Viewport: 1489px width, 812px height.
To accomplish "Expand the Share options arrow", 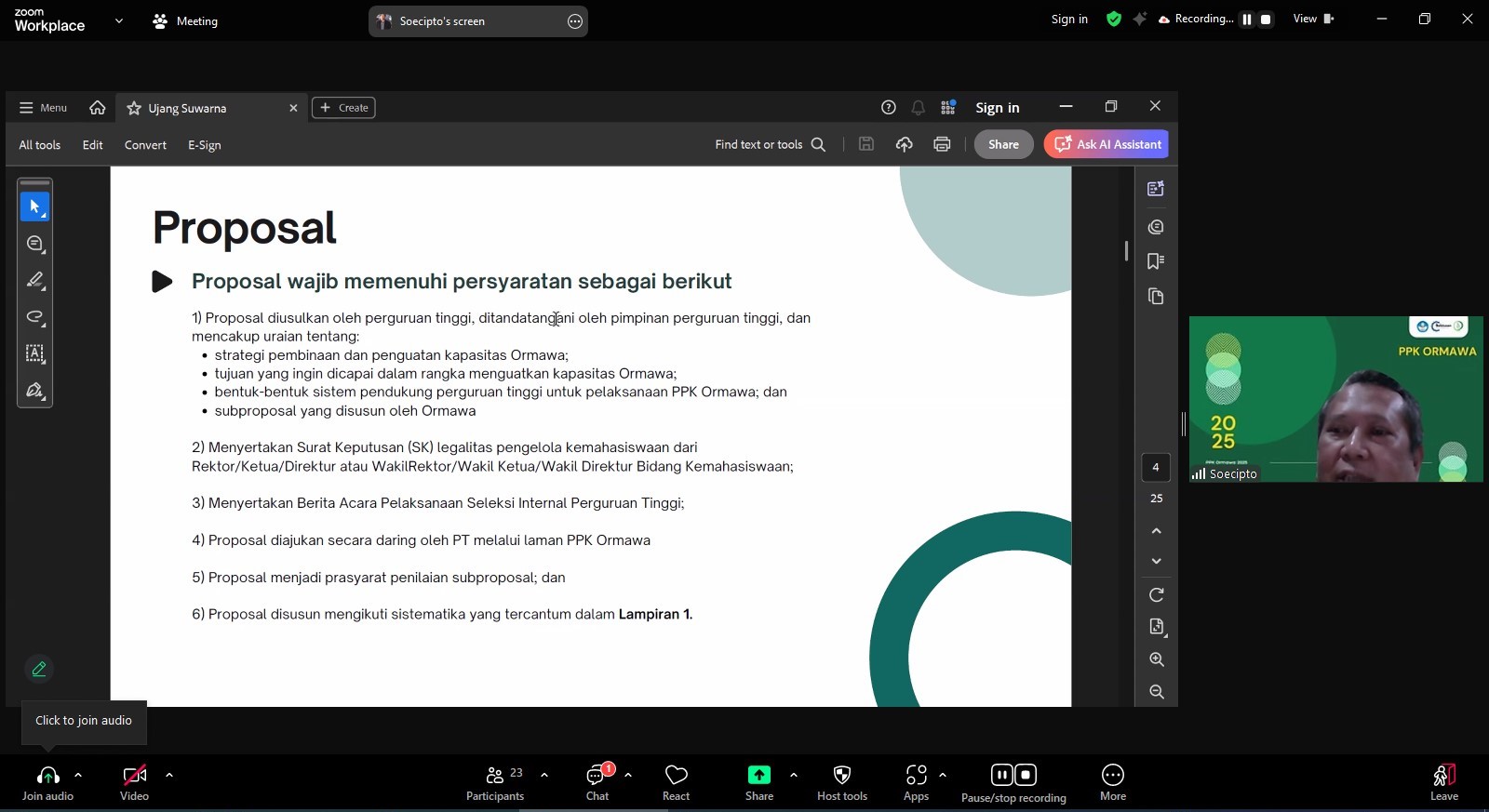I will [793, 775].
